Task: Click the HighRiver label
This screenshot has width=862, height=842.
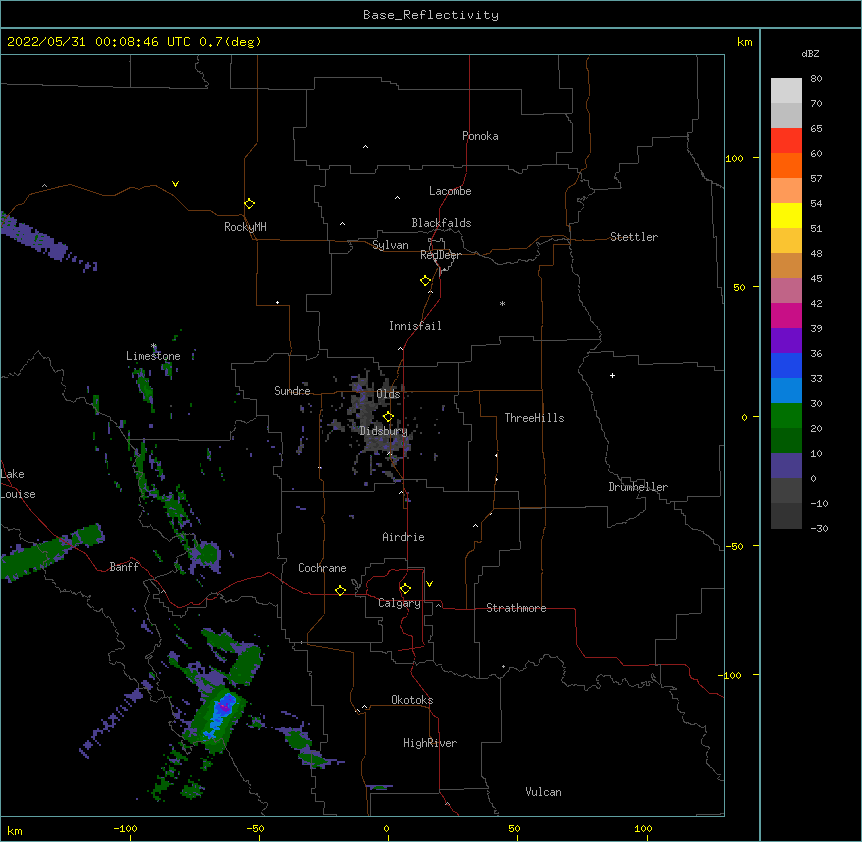Action: (430, 743)
